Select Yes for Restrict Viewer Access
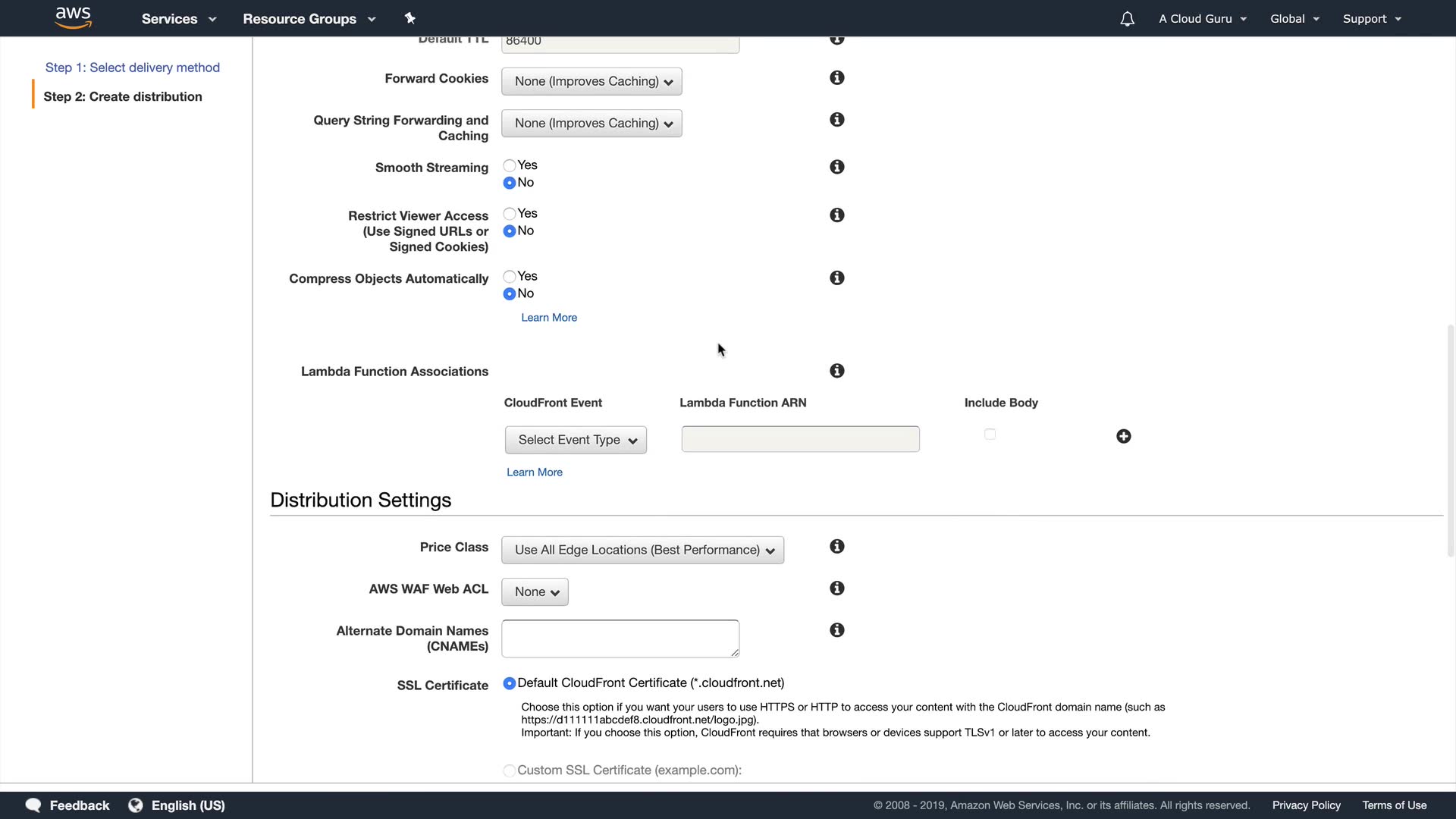This screenshot has height=819, width=1456. 510,214
